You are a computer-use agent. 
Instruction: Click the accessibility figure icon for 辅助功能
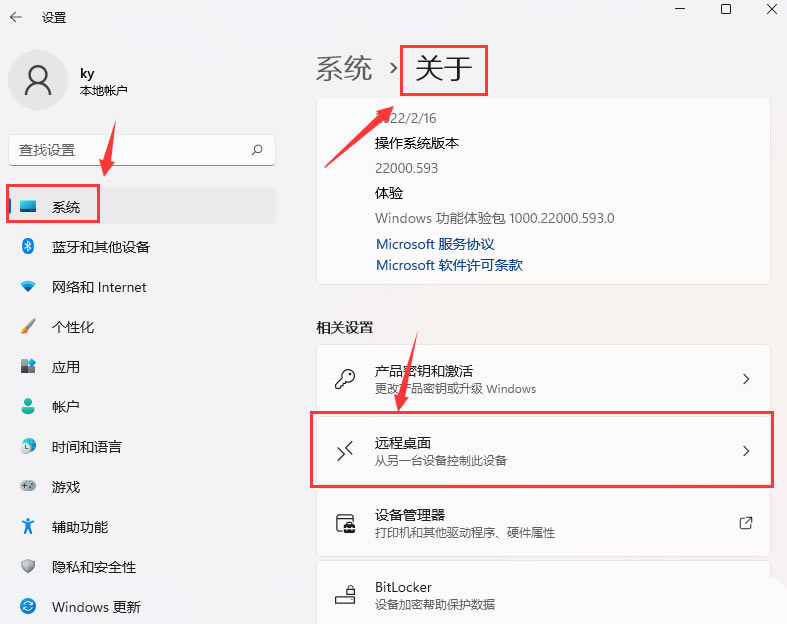[28, 526]
